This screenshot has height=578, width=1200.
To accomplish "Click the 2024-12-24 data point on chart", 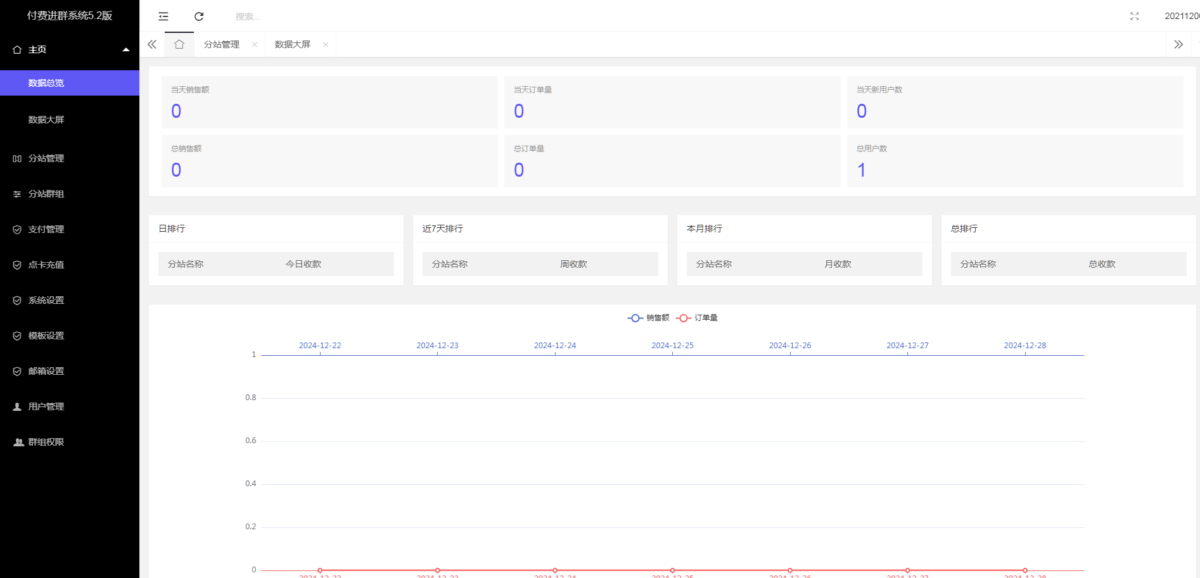I will pos(555,570).
